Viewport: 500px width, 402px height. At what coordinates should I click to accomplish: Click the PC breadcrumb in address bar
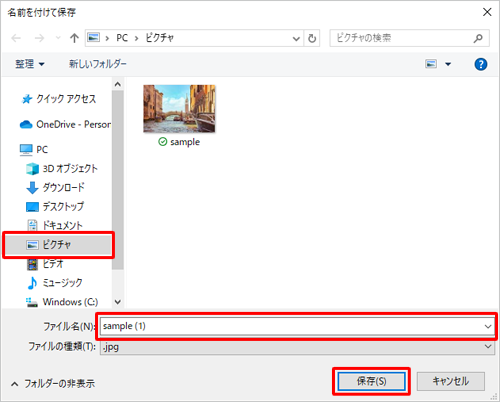click(x=122, y=38)
